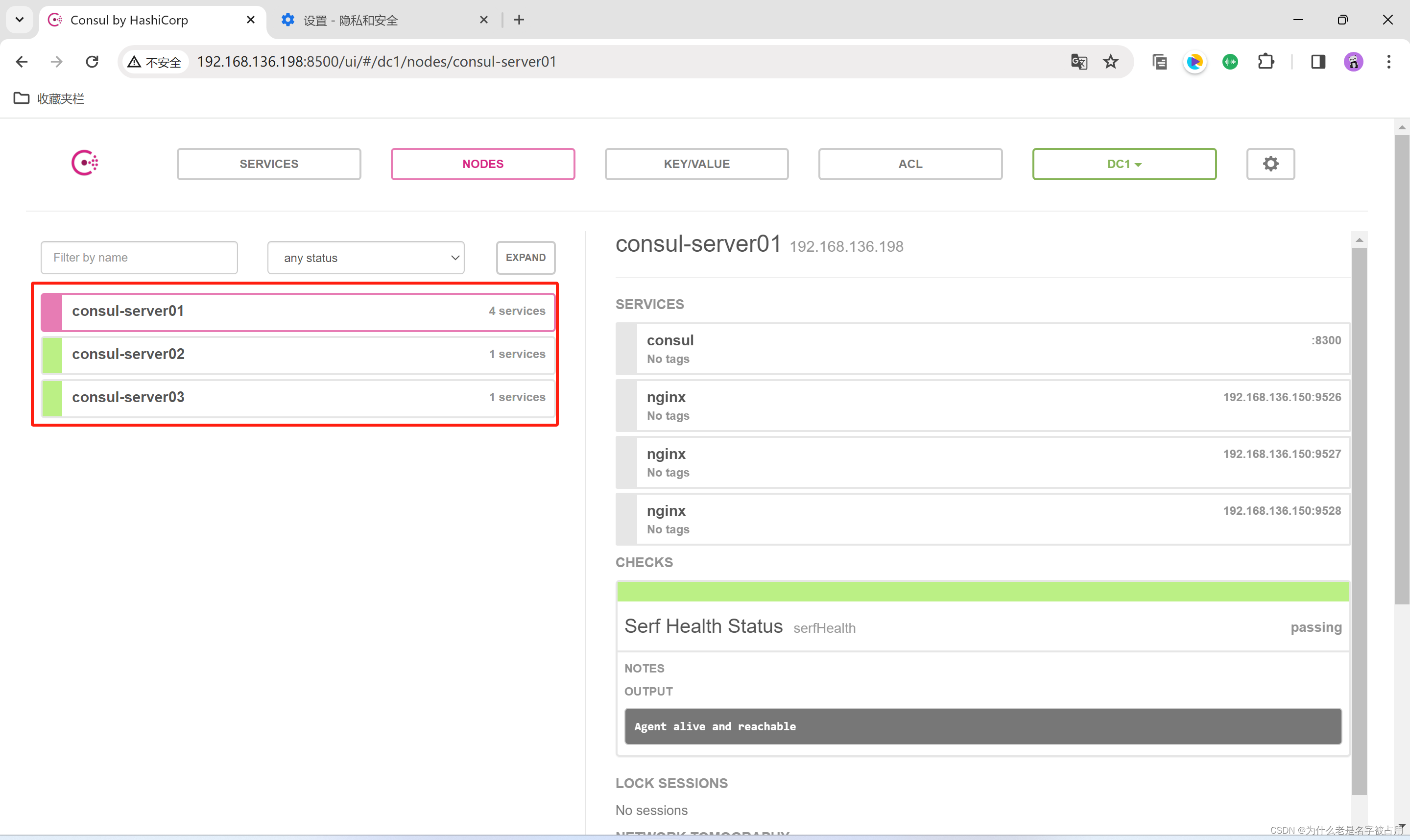Close the 设置 - 隐私和安全 tab
The image size is (1410, 840).
(x=484, y=20)
